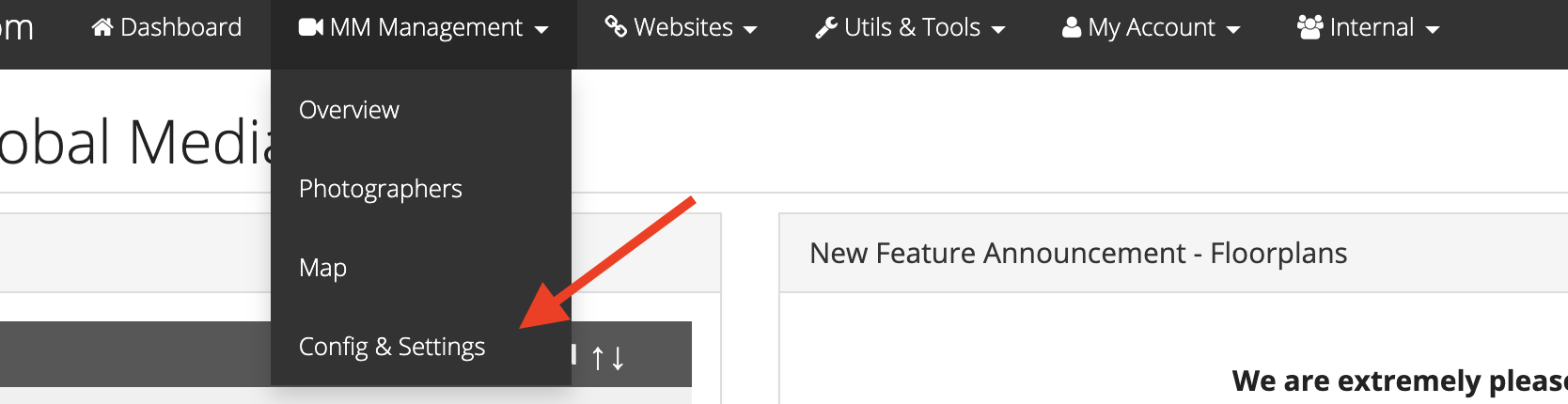The height and width of the screenshot is (404, 1568).
Task: Expand the Websites dropdown caret
Action: [750, 30]
